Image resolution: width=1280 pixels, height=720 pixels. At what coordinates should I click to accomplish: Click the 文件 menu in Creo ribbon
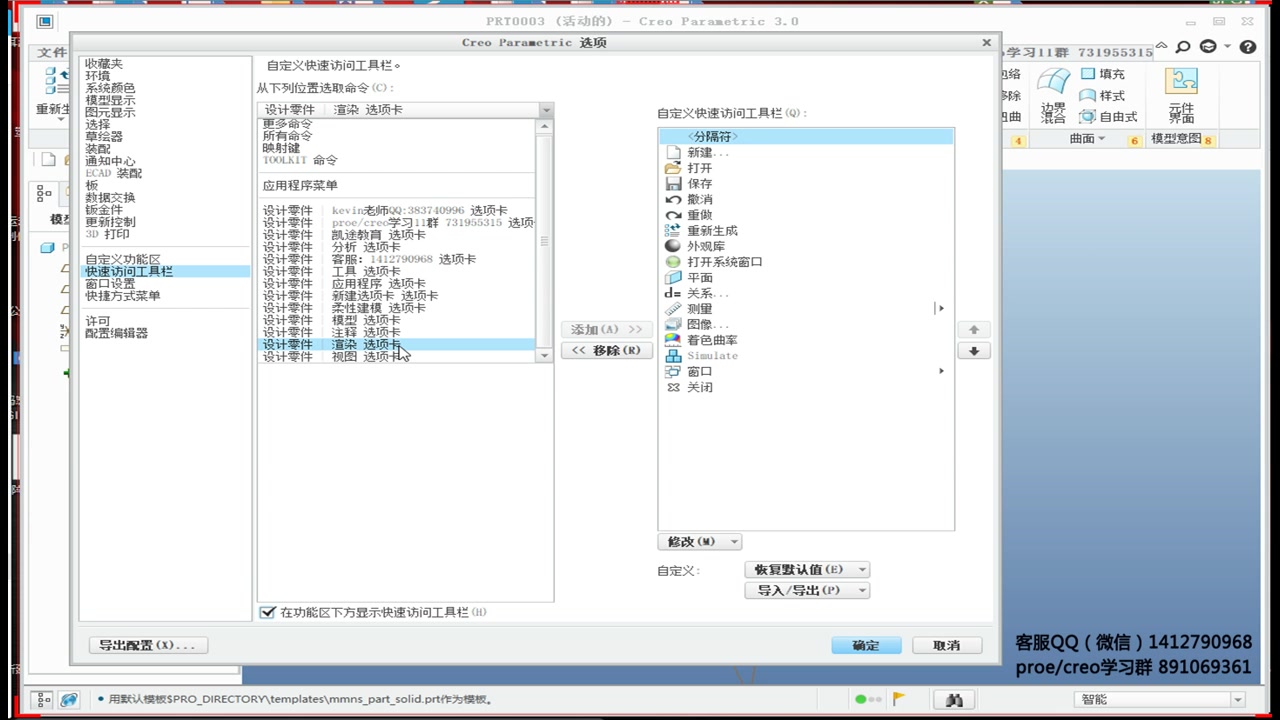pos(52,52)
